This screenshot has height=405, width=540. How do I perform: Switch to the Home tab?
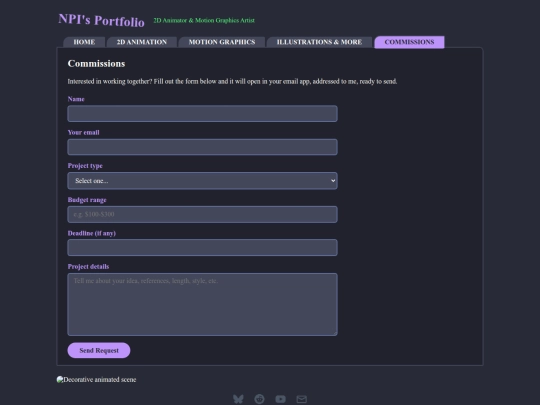(84, 42)
